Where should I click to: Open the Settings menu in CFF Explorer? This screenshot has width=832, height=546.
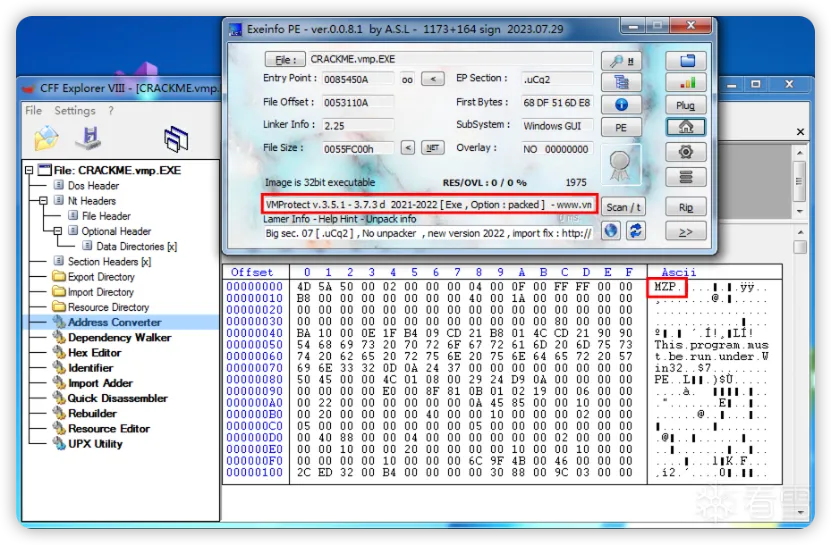(75, 110)
